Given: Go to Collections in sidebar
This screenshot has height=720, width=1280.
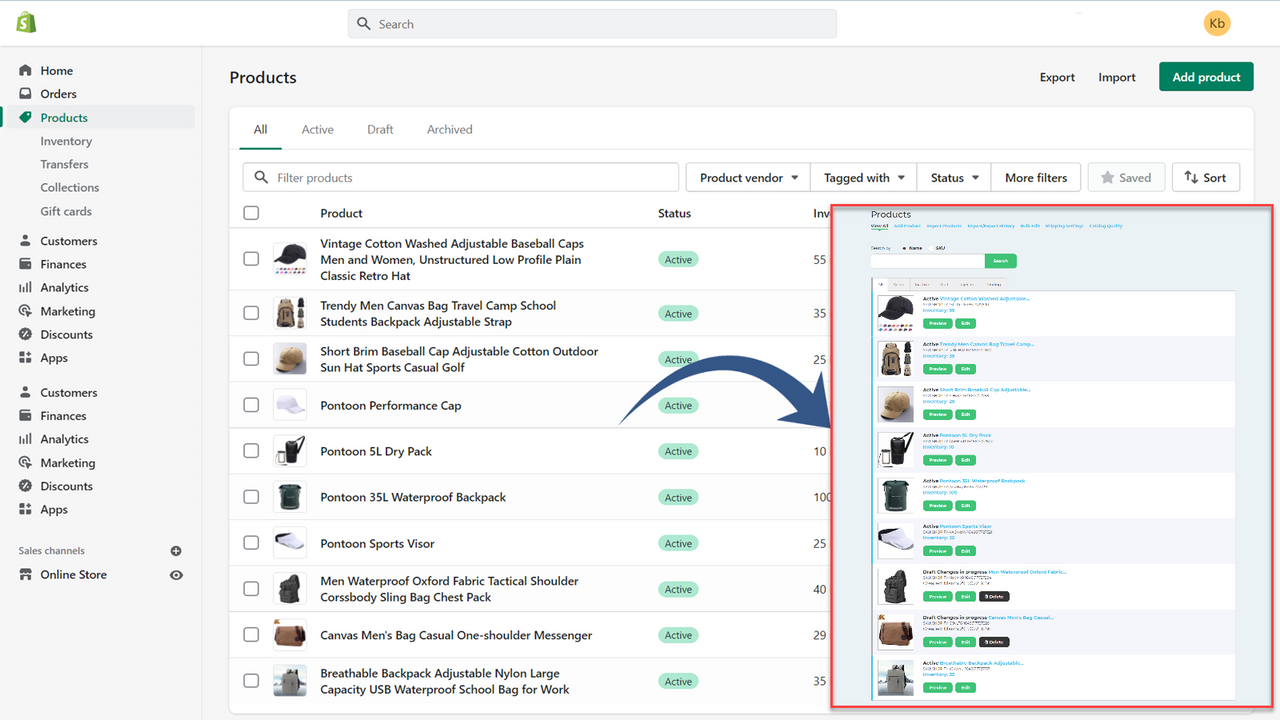Looking at the screenshot, I should point(70,188).
